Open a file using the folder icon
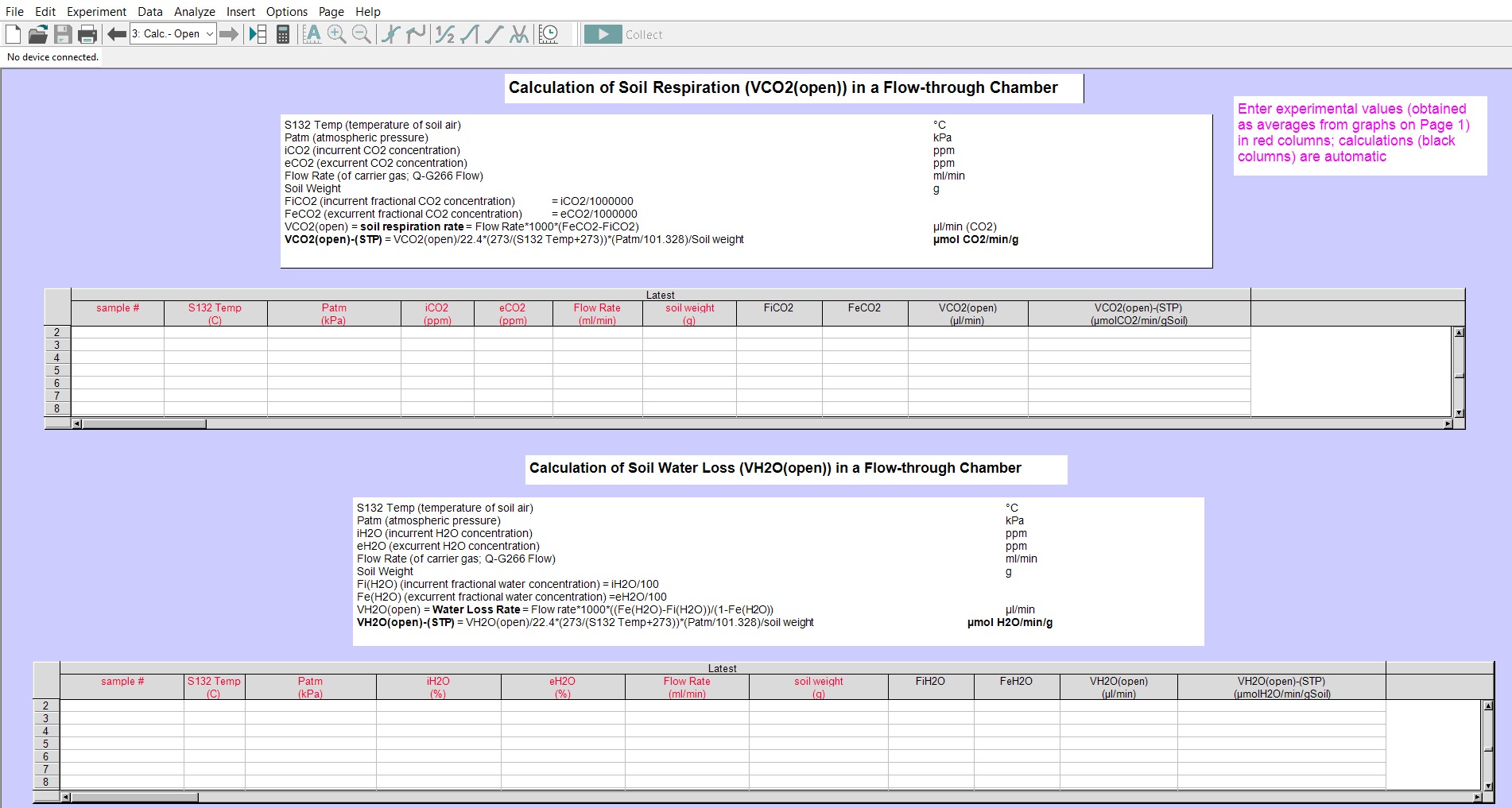Image resolution: width=1512 pixels, height=808 pixels. pyautogui.click(x=38, y=34)
